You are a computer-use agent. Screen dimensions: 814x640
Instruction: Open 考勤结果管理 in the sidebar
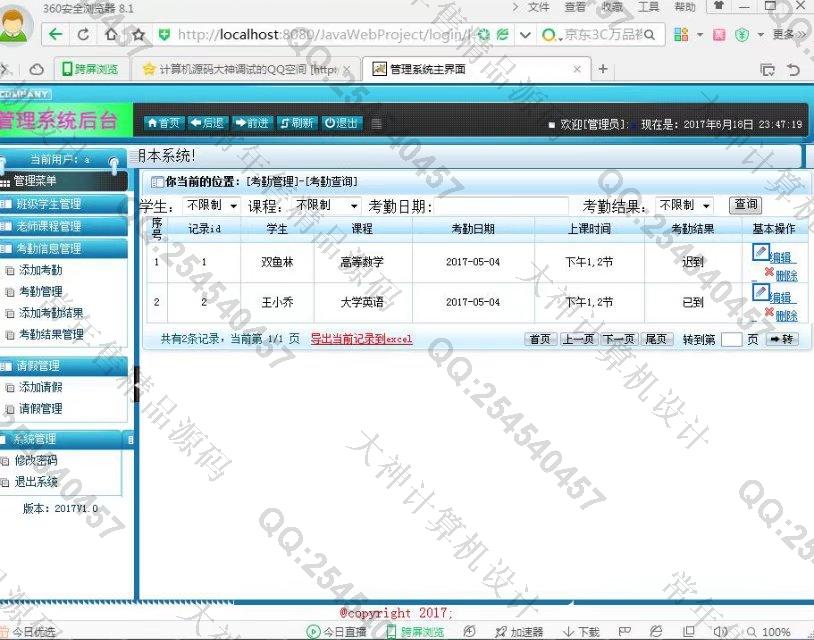(x=51, y=334)
